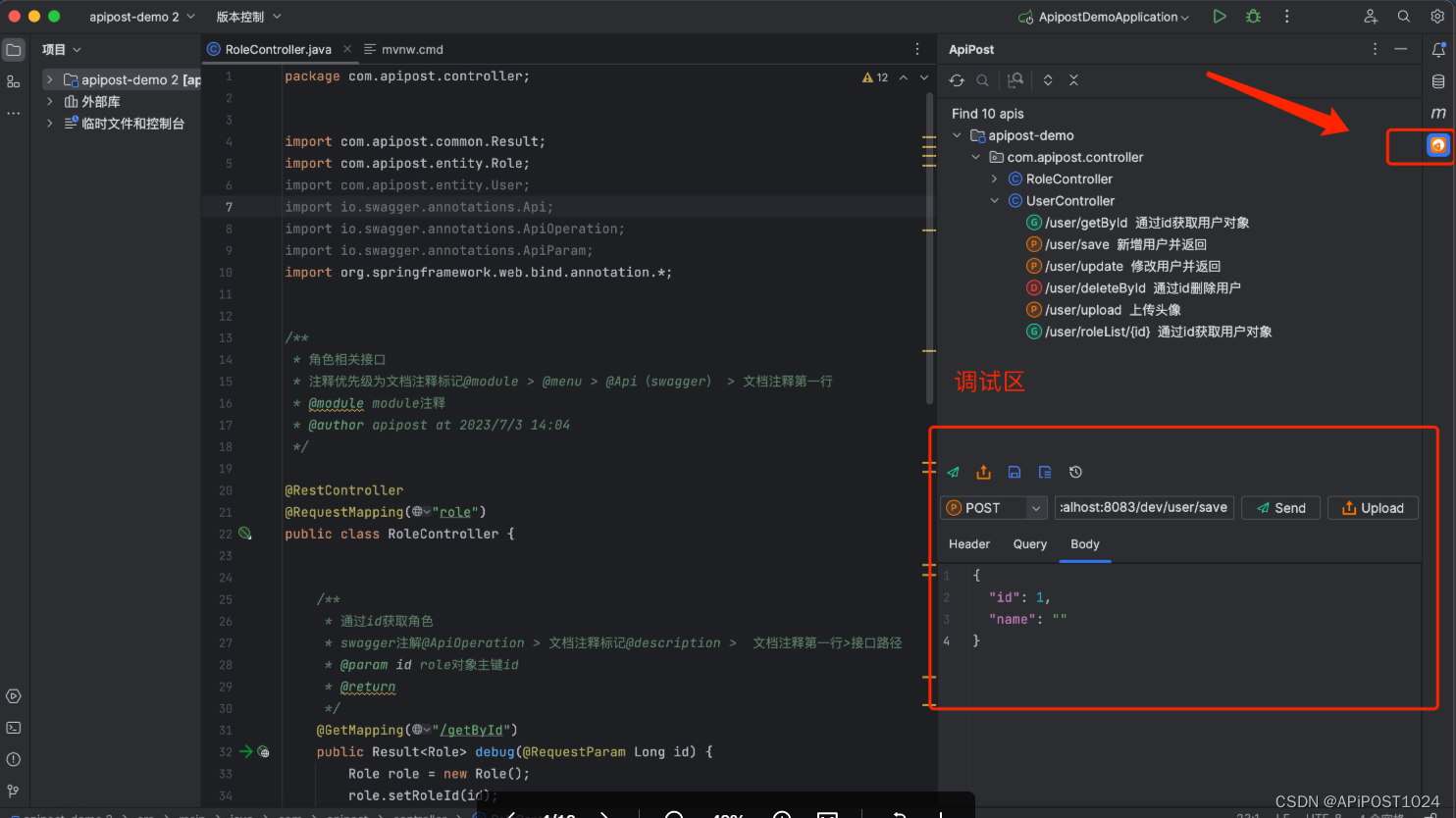Click the Upload button
The width and height of the screenshot is (1456, 818).
[1372, 507]
